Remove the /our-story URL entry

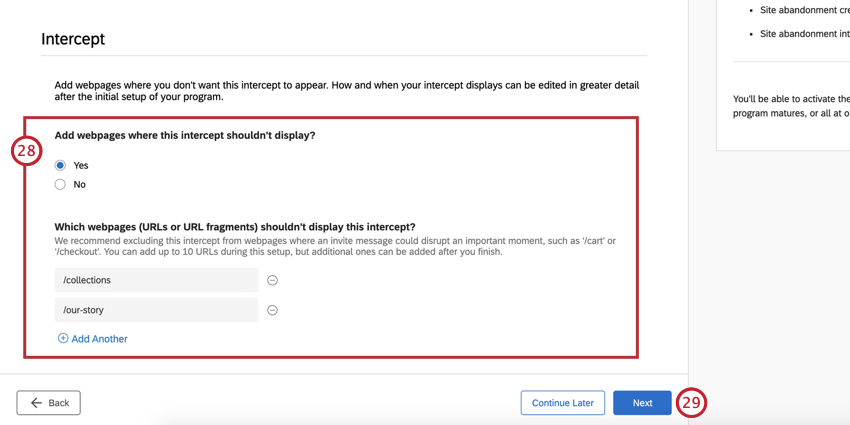click(x=273, y=310)
